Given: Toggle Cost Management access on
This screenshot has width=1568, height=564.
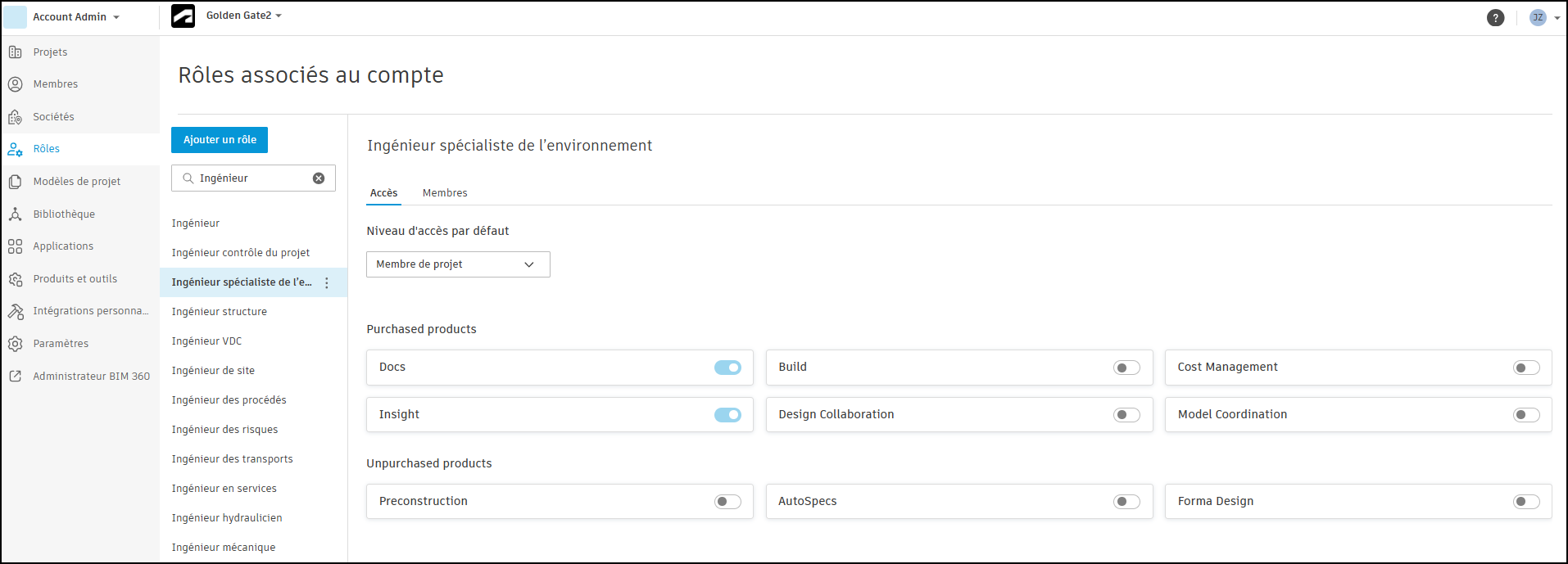Looking at the screenshot, I should pyautogui.click(x=1526, y=368).
